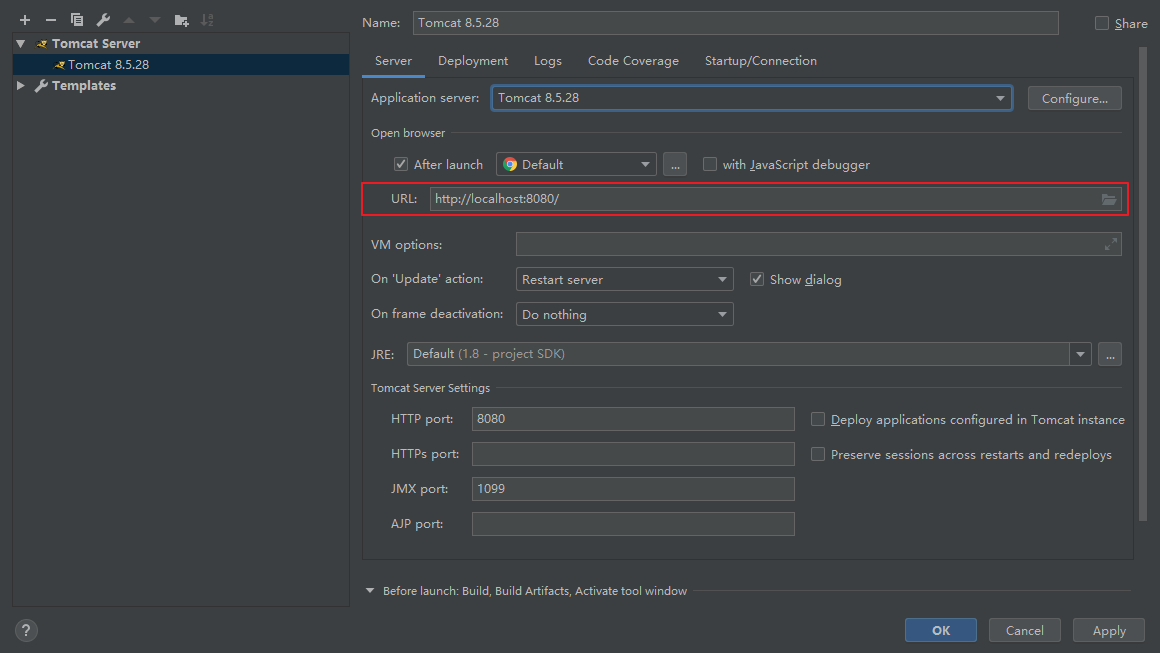Open the Application server dropdown

click(x=751, y=98)
